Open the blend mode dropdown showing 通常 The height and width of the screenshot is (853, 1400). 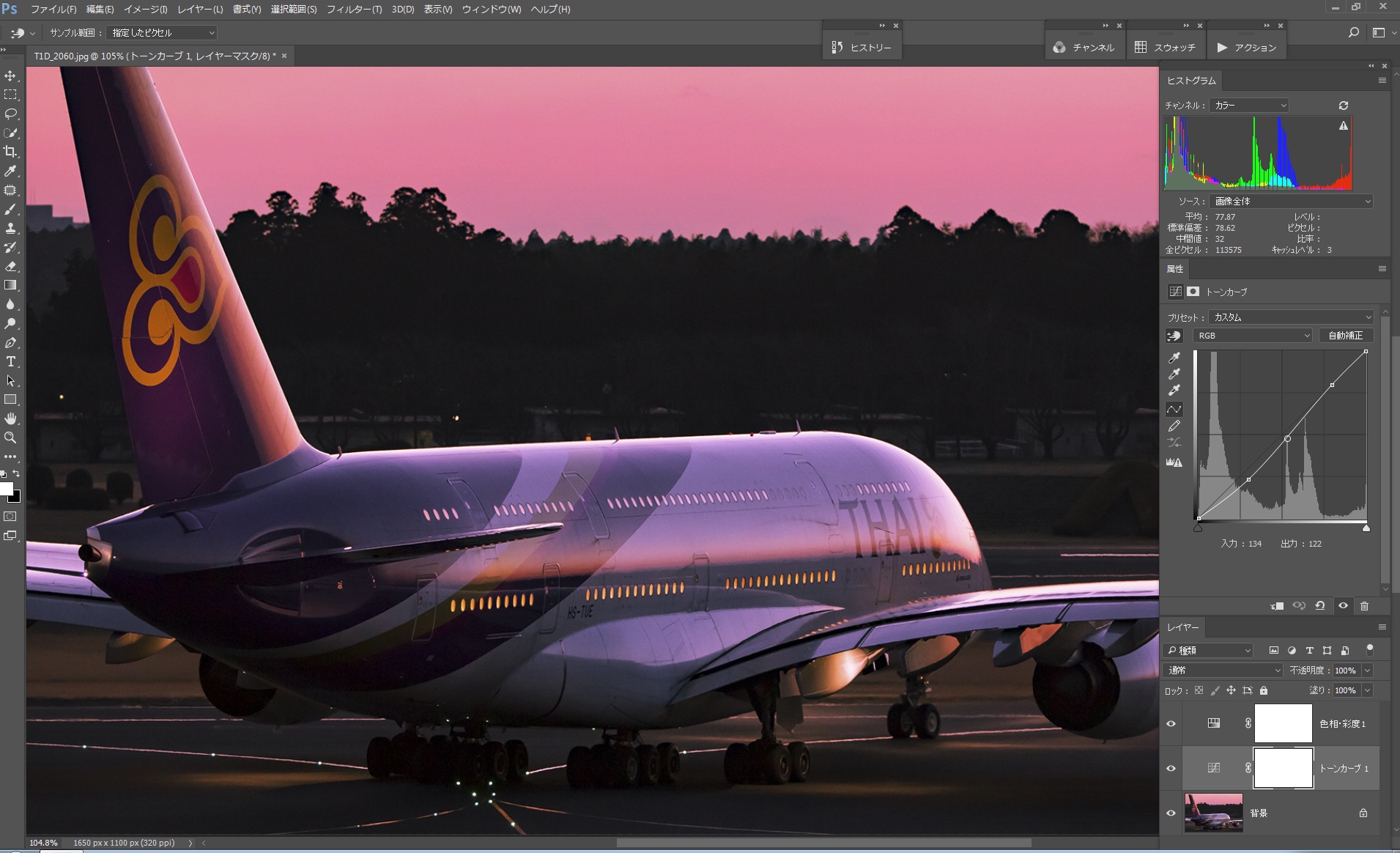tap(1223, 671)
